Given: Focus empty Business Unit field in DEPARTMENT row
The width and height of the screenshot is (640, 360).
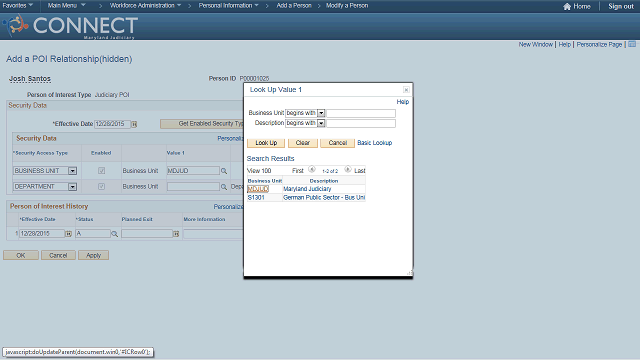Looking at the screenshot, I should (193, 187).
